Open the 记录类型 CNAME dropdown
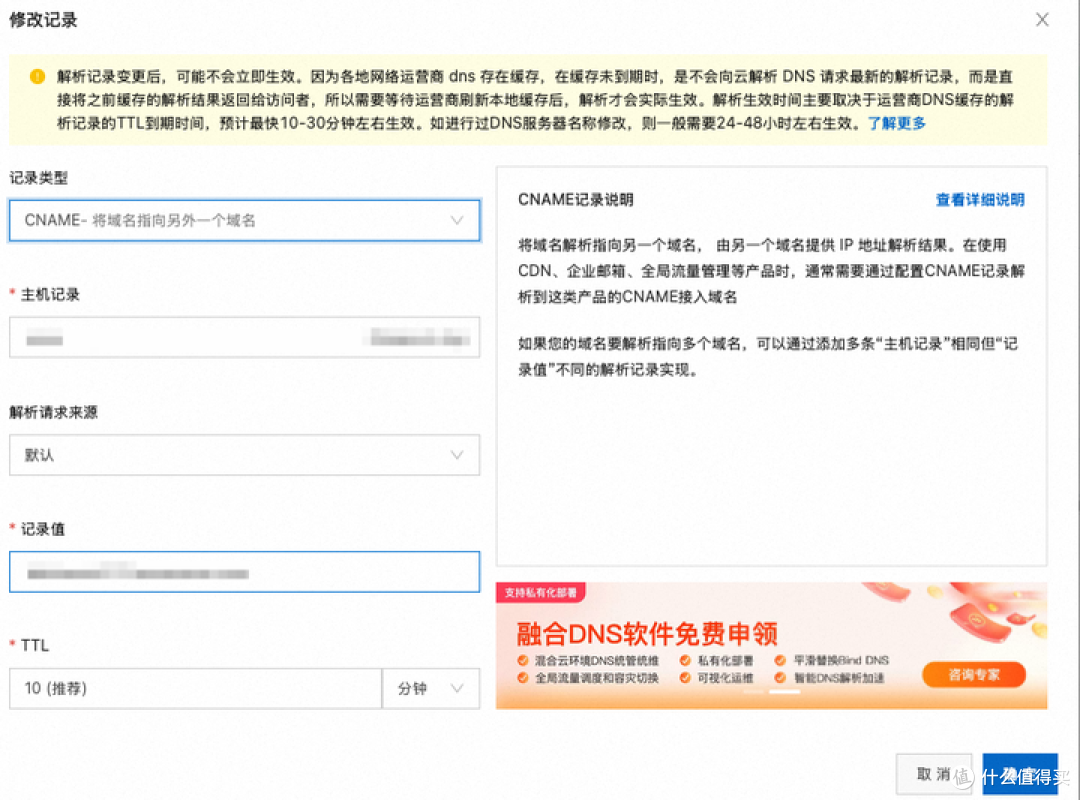This screenshot has height=800, width=1080. coord(245,220)
